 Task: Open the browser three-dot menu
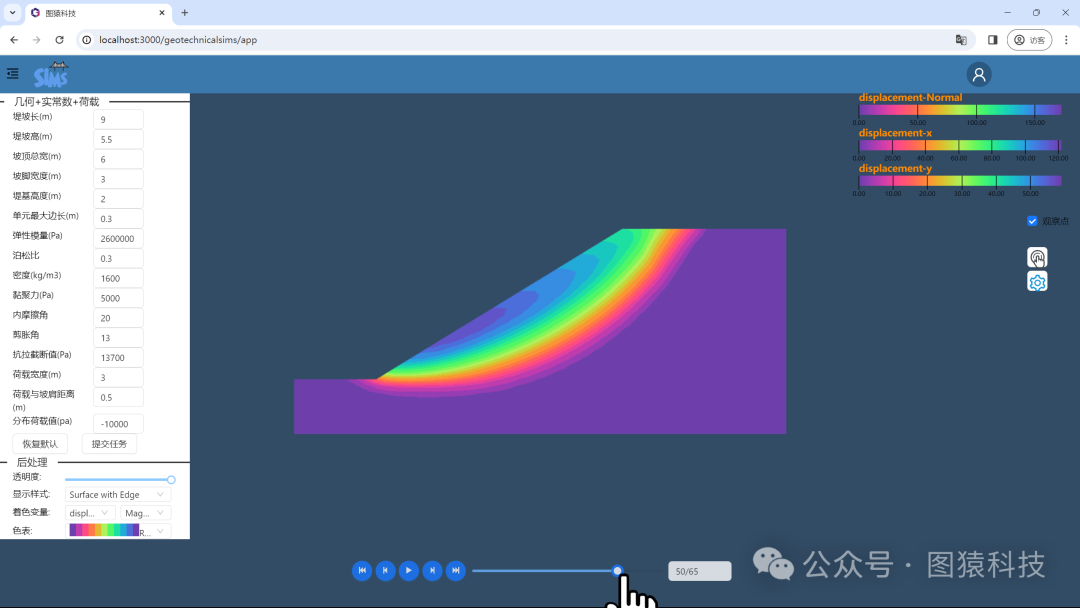(1066, 40)
